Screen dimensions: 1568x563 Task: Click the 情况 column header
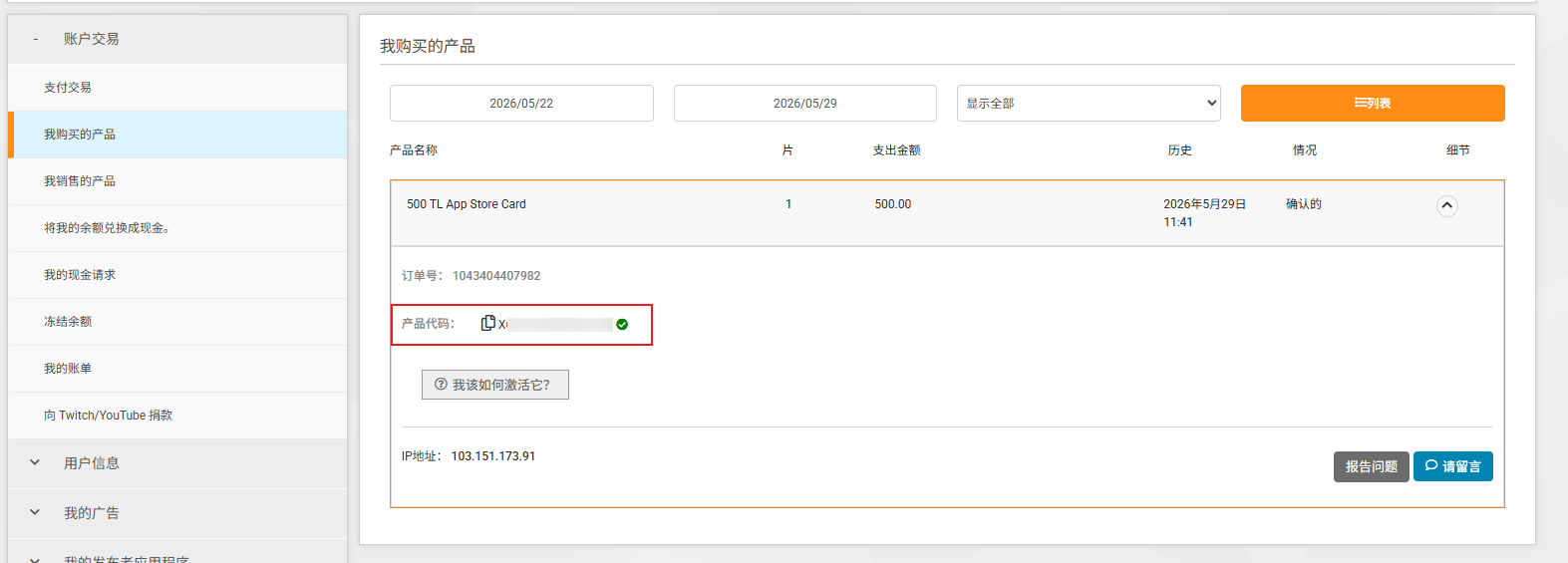click(x=1305, y=150)
